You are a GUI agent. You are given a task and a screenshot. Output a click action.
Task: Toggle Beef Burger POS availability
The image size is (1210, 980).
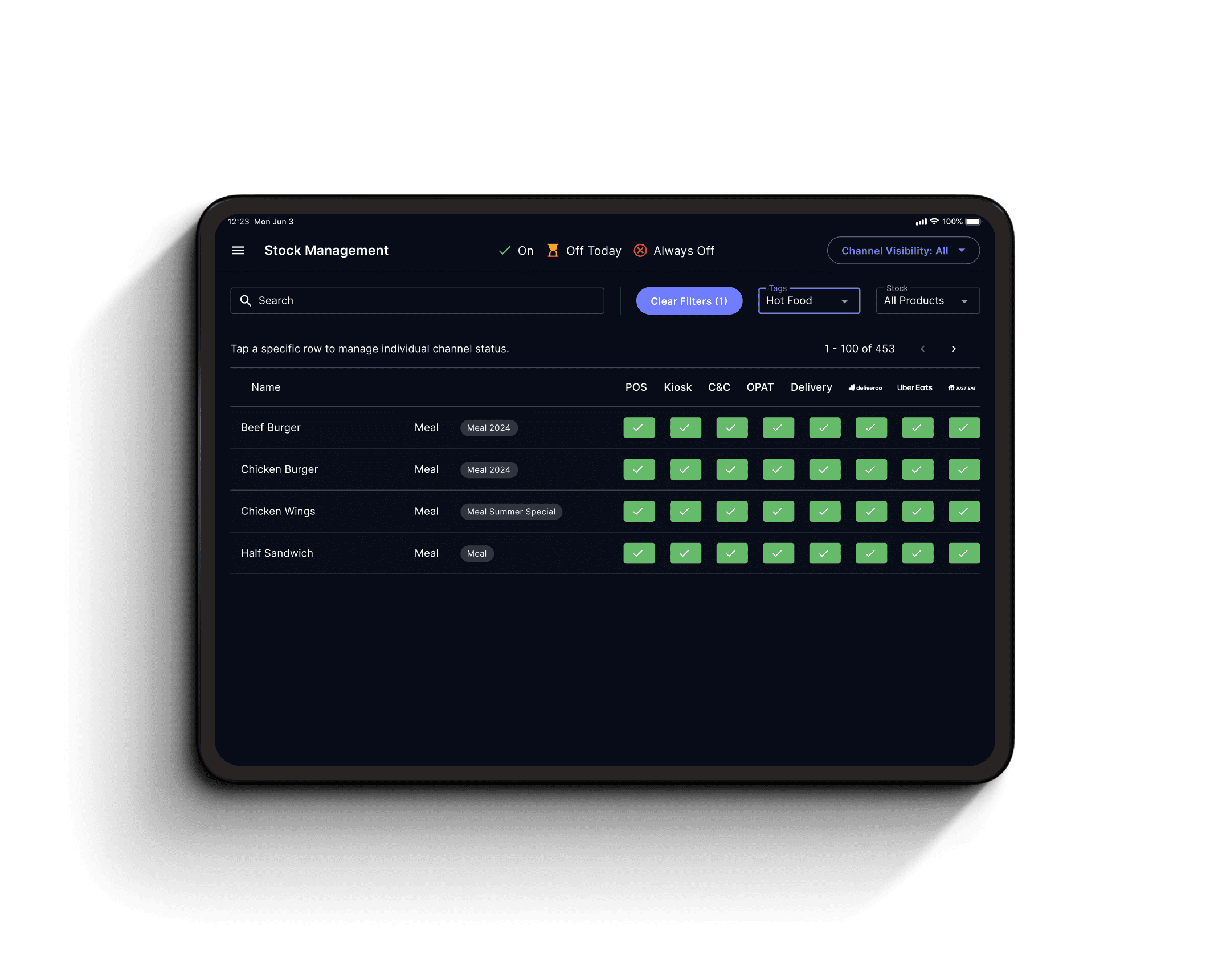[639, 428]
